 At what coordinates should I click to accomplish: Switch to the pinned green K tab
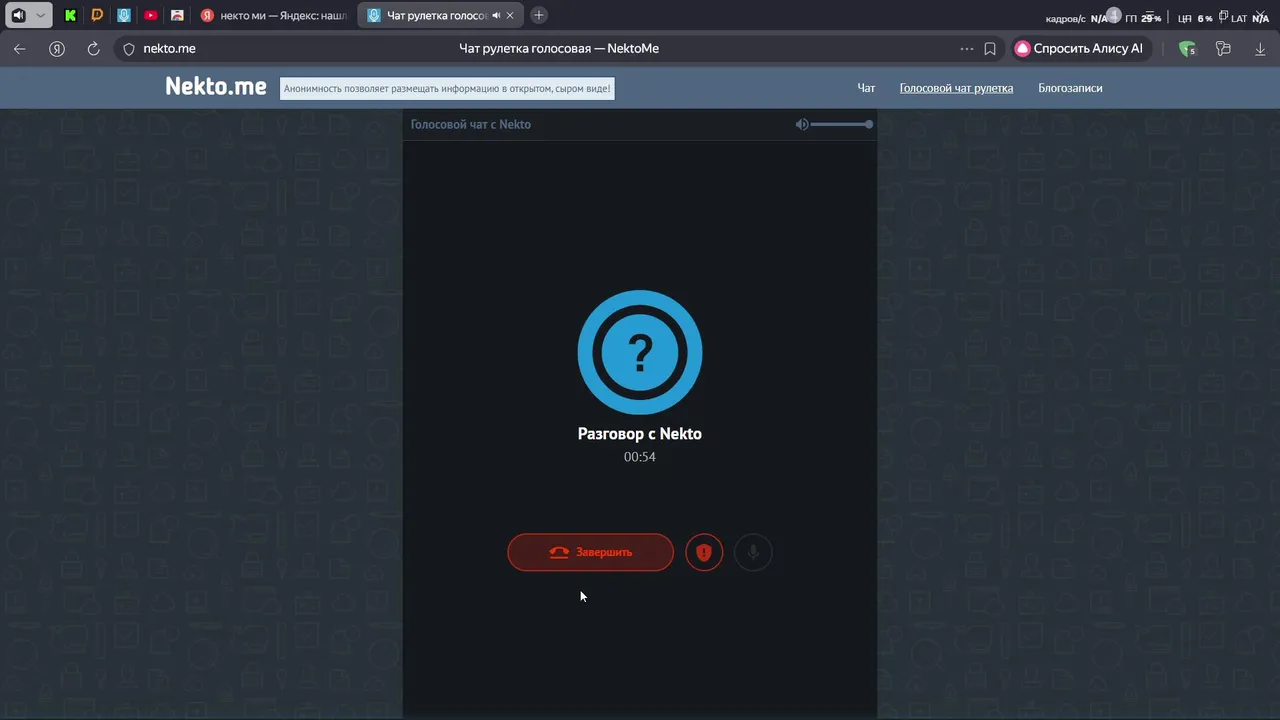70,15
